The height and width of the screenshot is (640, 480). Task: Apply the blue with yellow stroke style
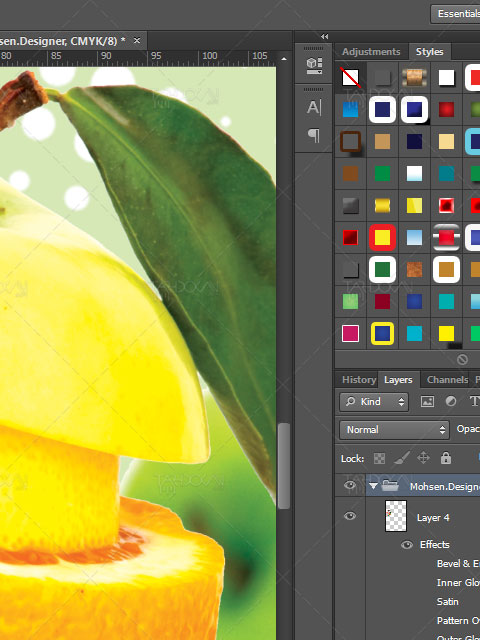(382, 333)
